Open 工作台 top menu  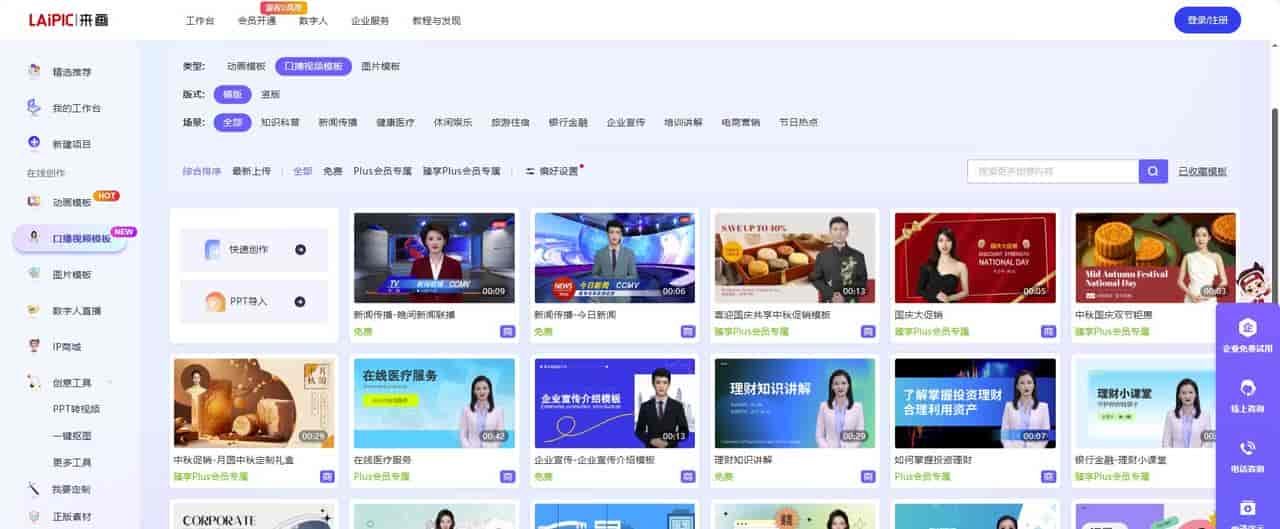tap(200, 20)
